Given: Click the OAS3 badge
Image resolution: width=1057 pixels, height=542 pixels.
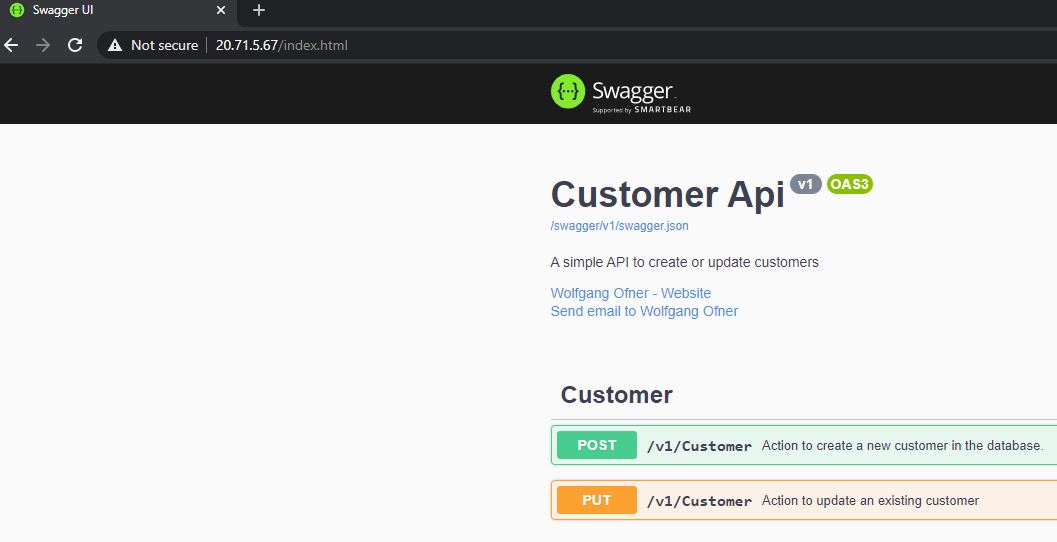Looking at the screenshot, I should [x=849, y=184].
